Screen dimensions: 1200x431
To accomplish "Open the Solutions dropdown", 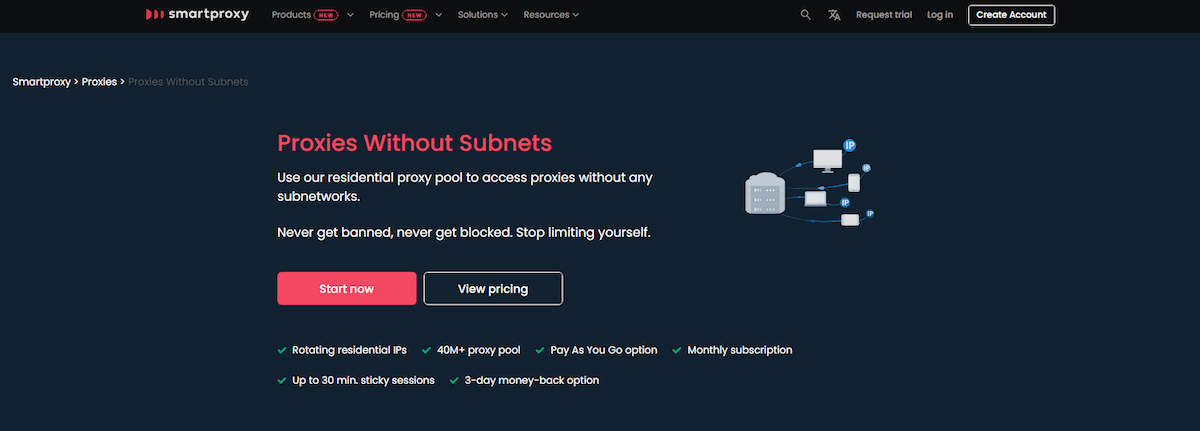I will pos(482,15).
